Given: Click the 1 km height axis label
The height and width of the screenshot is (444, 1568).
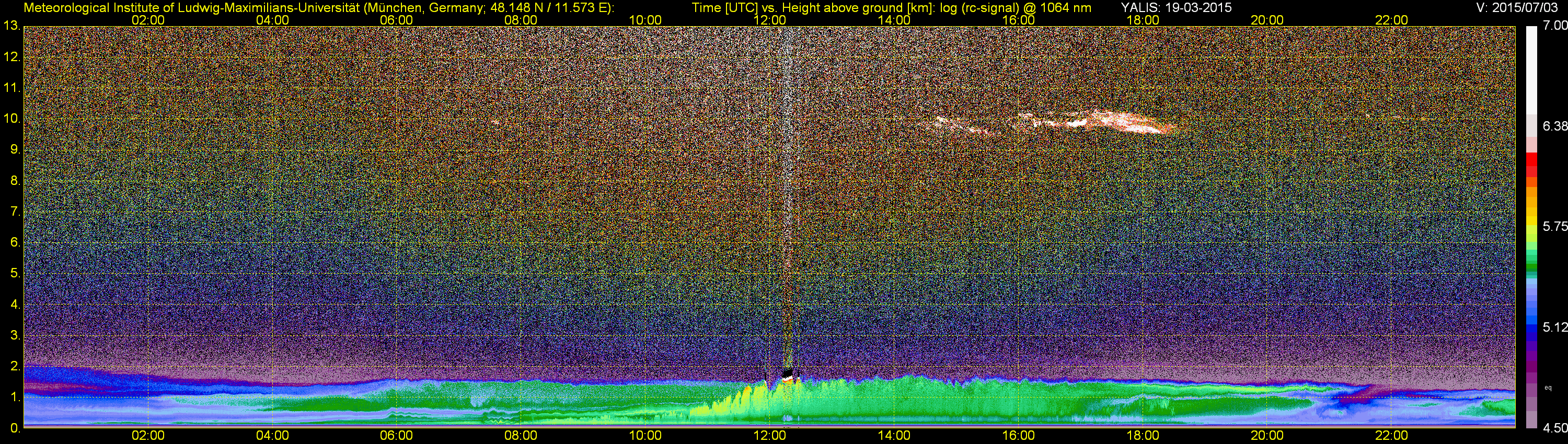Looking at the screenshot, I should click(15, 397).
